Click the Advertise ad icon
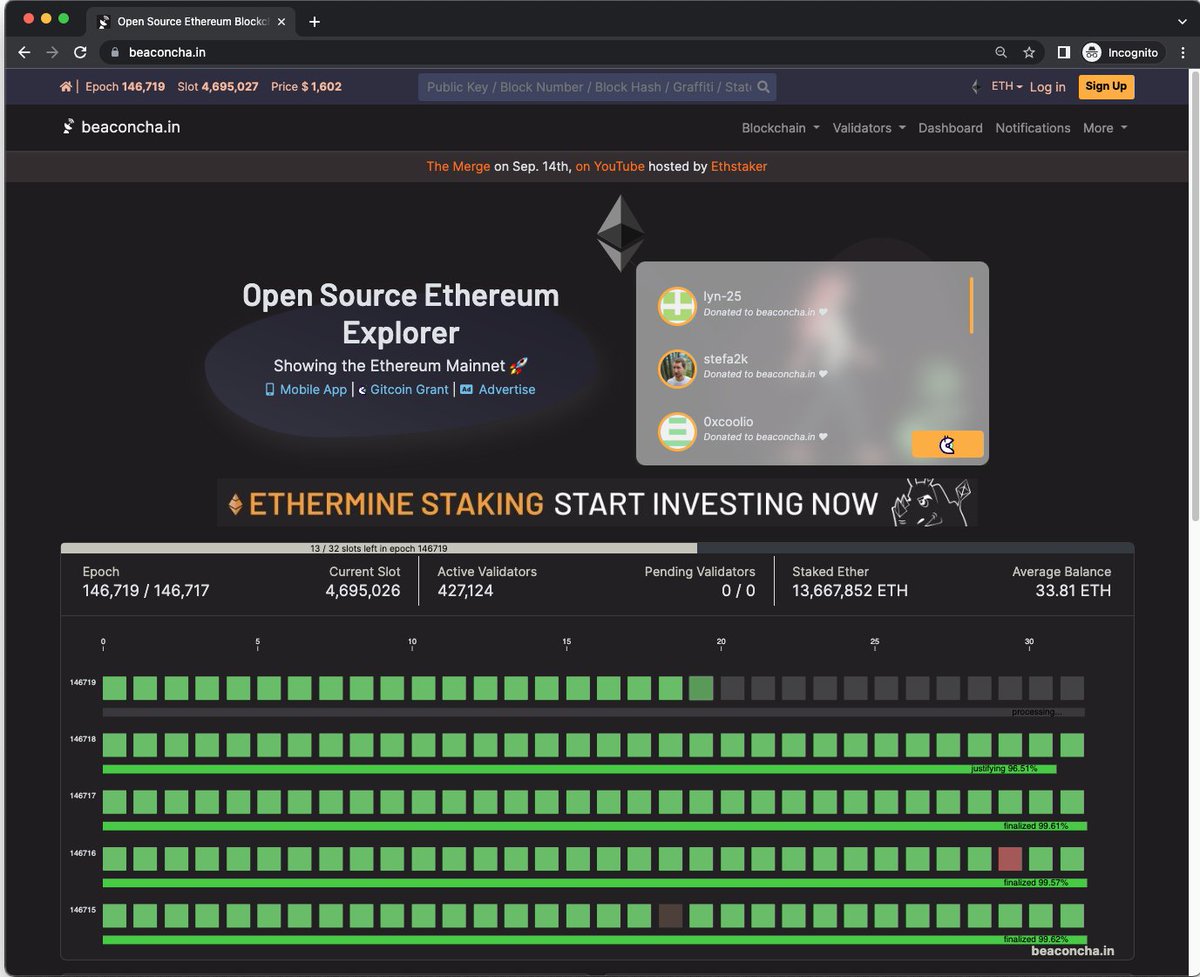This screenshot has height=977, width=1200. point(466,389)
